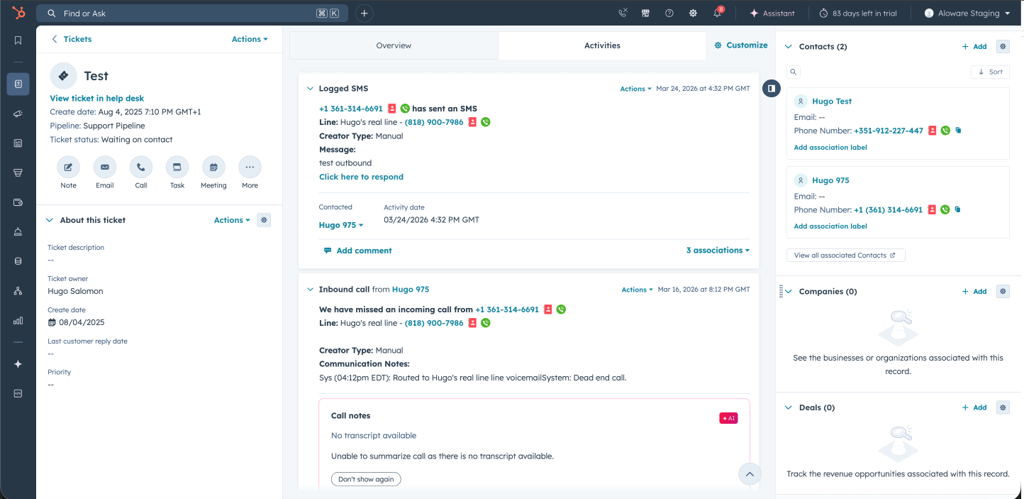Open the Help question mark icon
The width and height of the screenshot is (1024, 499).
pyautogui.click(x=669, y=13)
